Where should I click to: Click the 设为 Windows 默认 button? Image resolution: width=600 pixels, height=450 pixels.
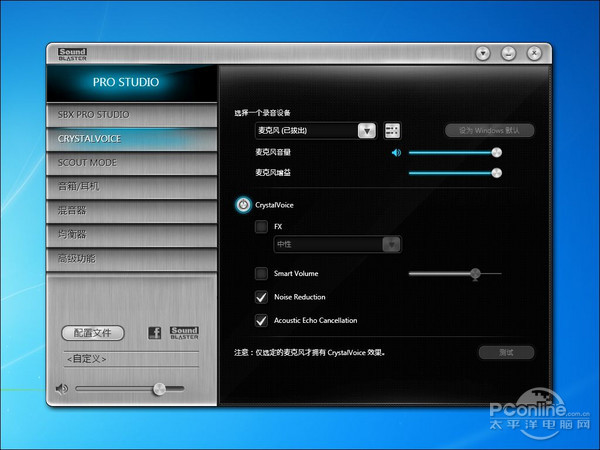click(x=489, y=131)
